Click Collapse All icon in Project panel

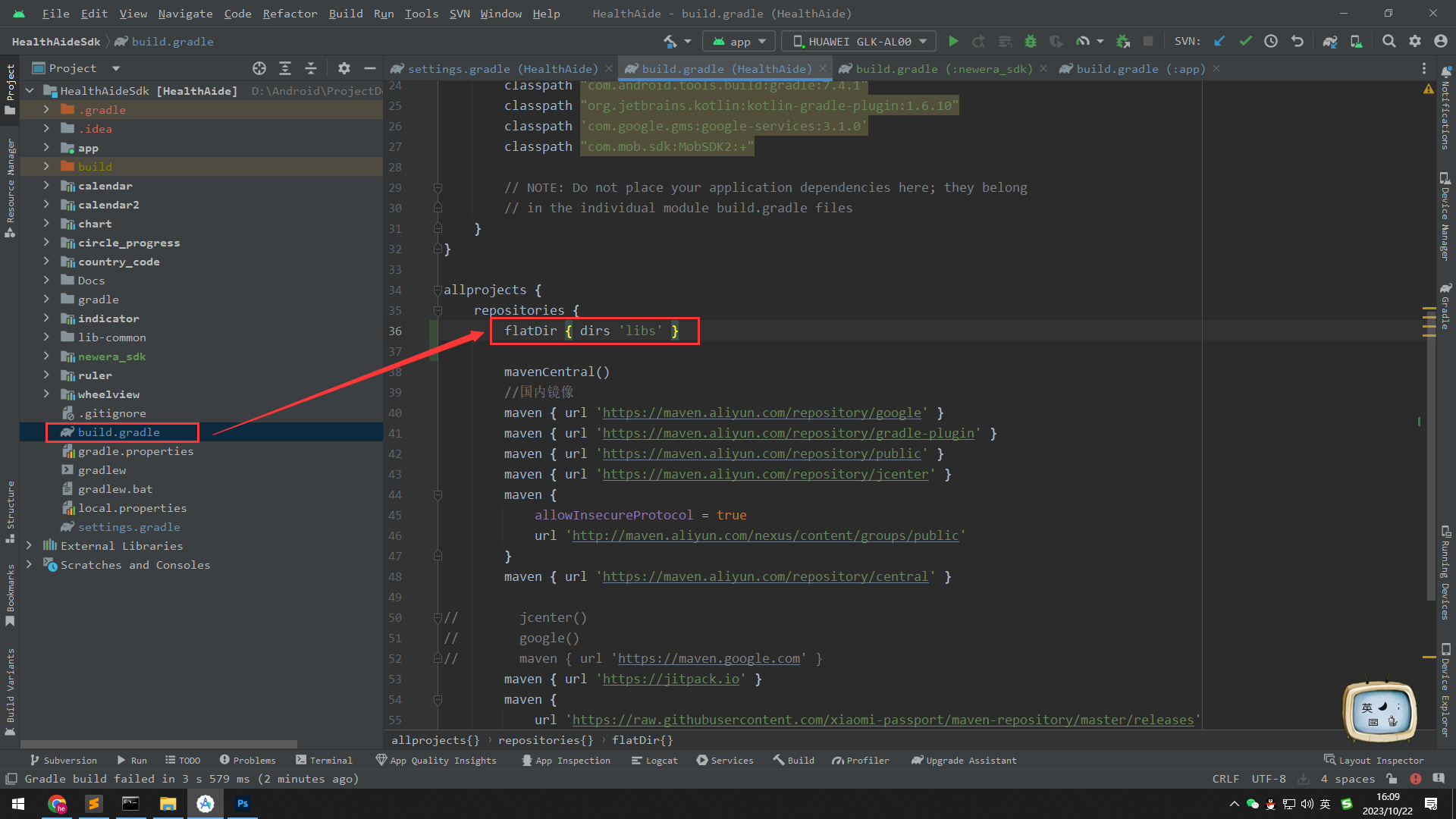[x=311, y=68]
